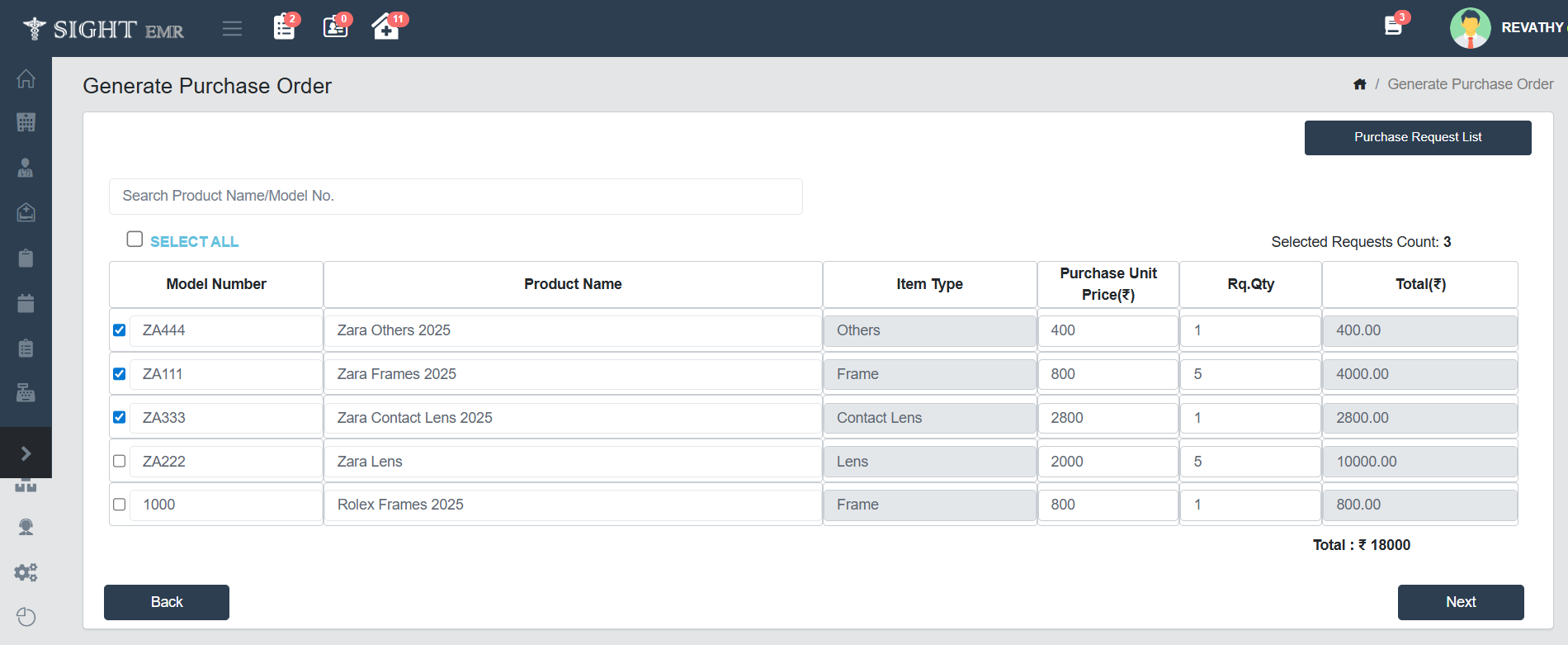The width and height of the screenshot is (1568, 645).
Task: Click the cash register icon in sidebar
Action: click(x=26, y=392)
